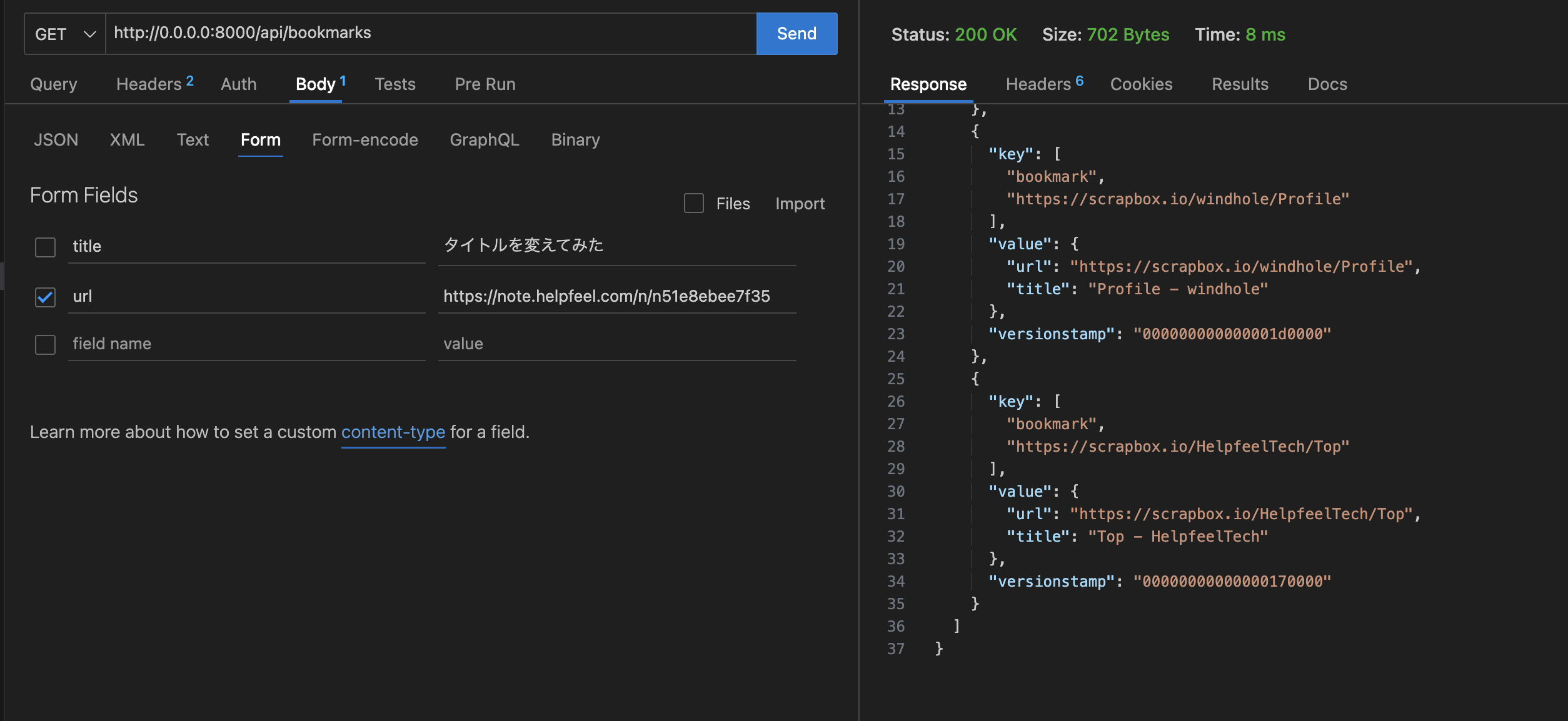Click the url value input field

coord(616,296)
